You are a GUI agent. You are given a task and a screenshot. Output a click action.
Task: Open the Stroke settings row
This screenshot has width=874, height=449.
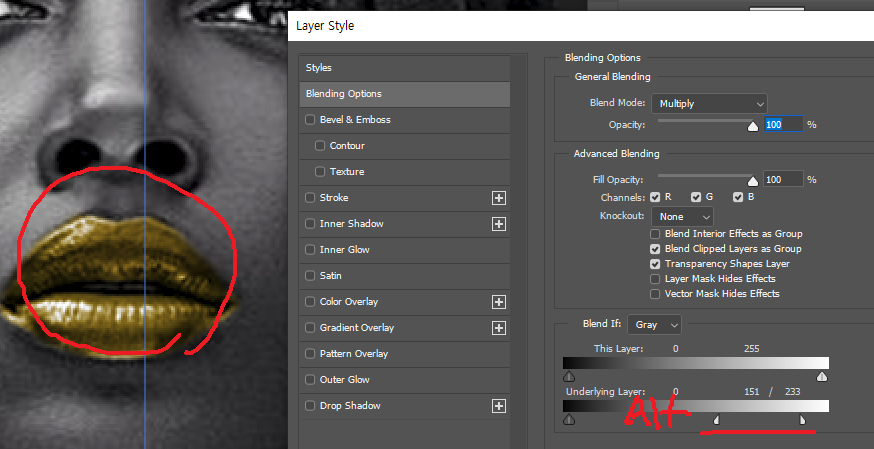tap(405, 198)
